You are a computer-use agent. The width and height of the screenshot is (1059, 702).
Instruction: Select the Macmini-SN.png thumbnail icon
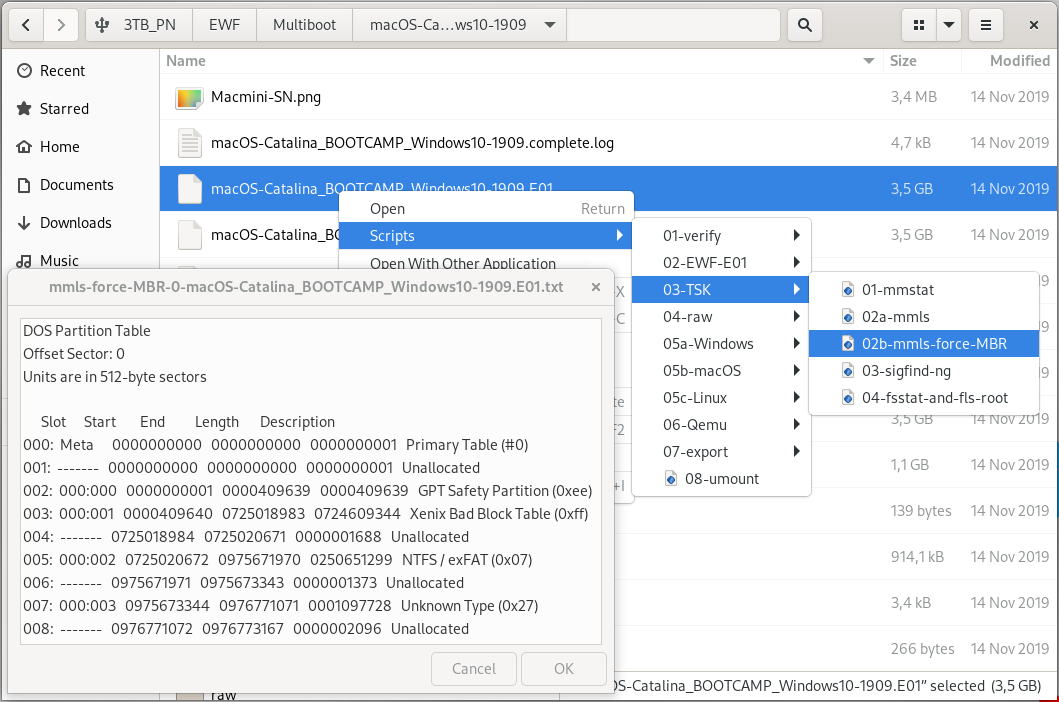click(189, 97)
